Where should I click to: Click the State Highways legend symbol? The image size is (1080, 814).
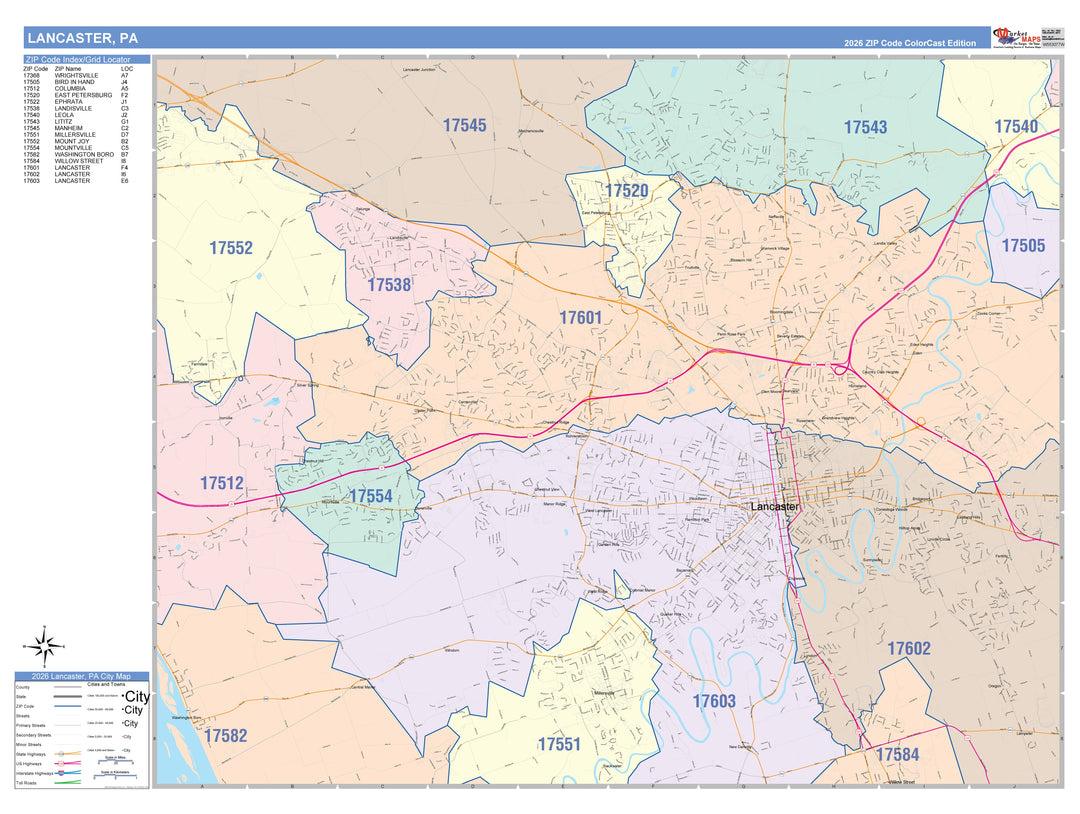pyautogui.click(x=68, y=753)
